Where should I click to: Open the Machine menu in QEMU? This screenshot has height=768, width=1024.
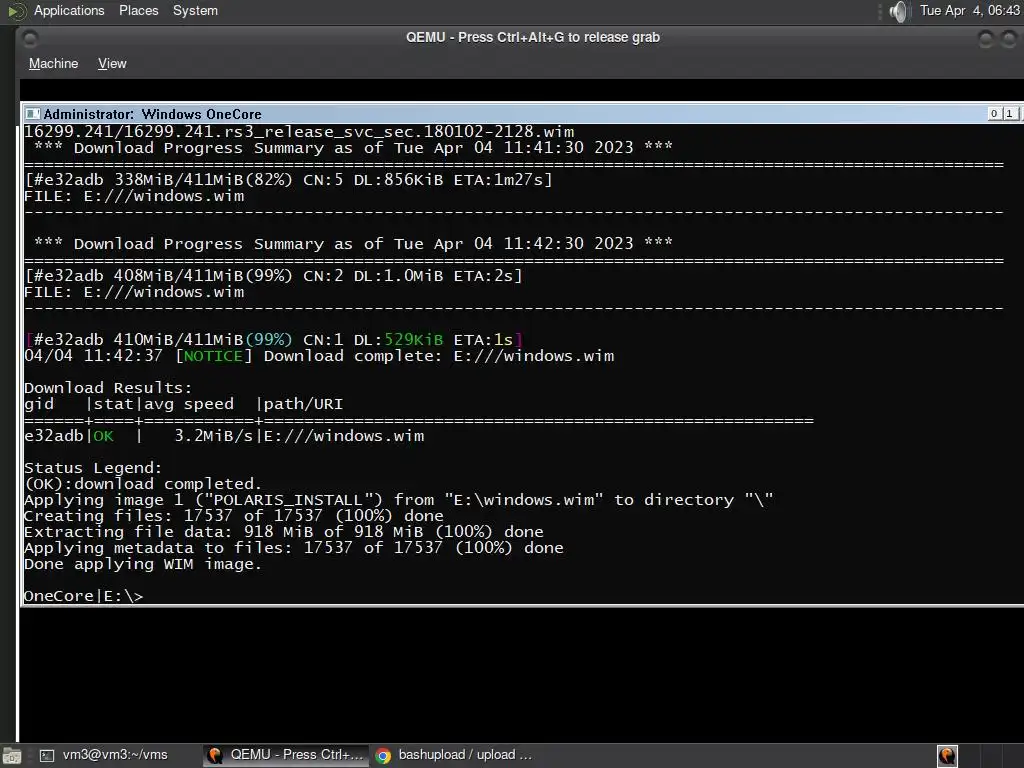pyautogui.click(x=54, y=63)
